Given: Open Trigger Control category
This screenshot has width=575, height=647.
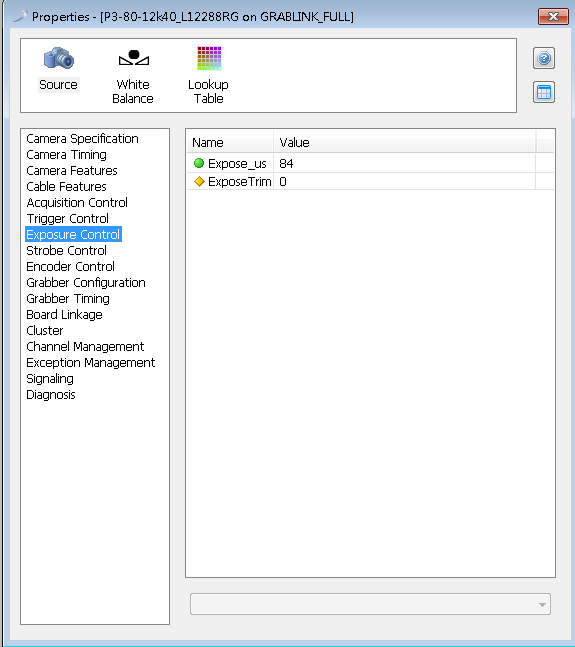Looking at the screenshot, I should [x=68, y=219].
